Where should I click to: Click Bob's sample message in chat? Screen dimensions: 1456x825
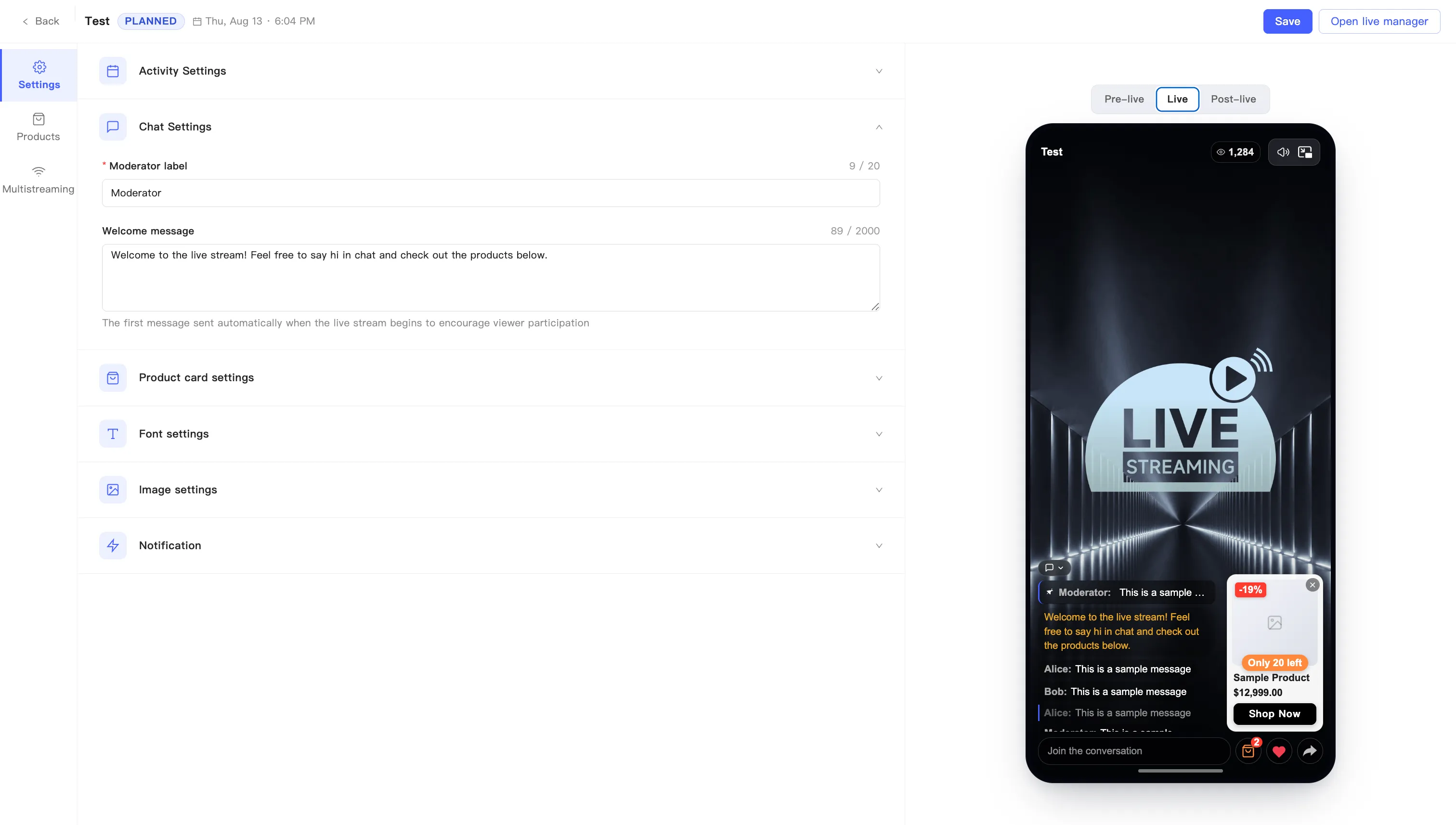(1115, 691)
